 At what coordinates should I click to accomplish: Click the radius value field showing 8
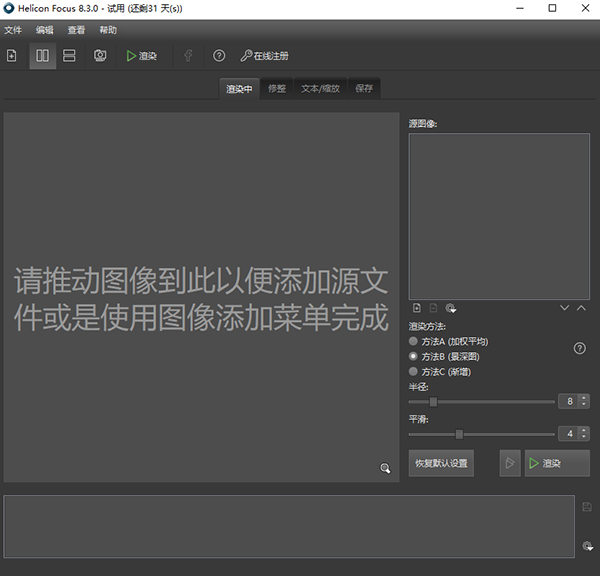click(x=569, y=401)
